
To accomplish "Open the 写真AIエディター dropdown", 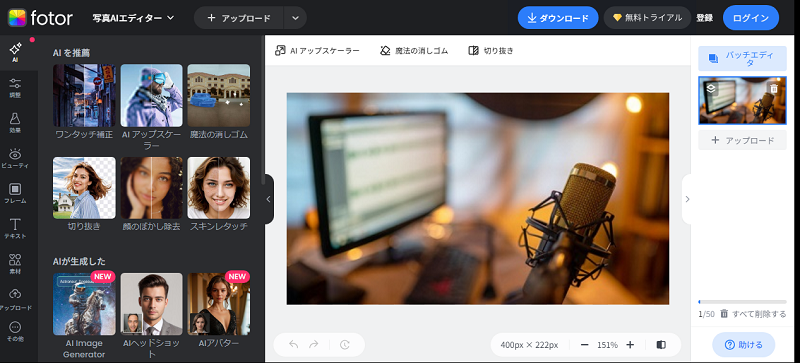I will (x=133, y=18).
